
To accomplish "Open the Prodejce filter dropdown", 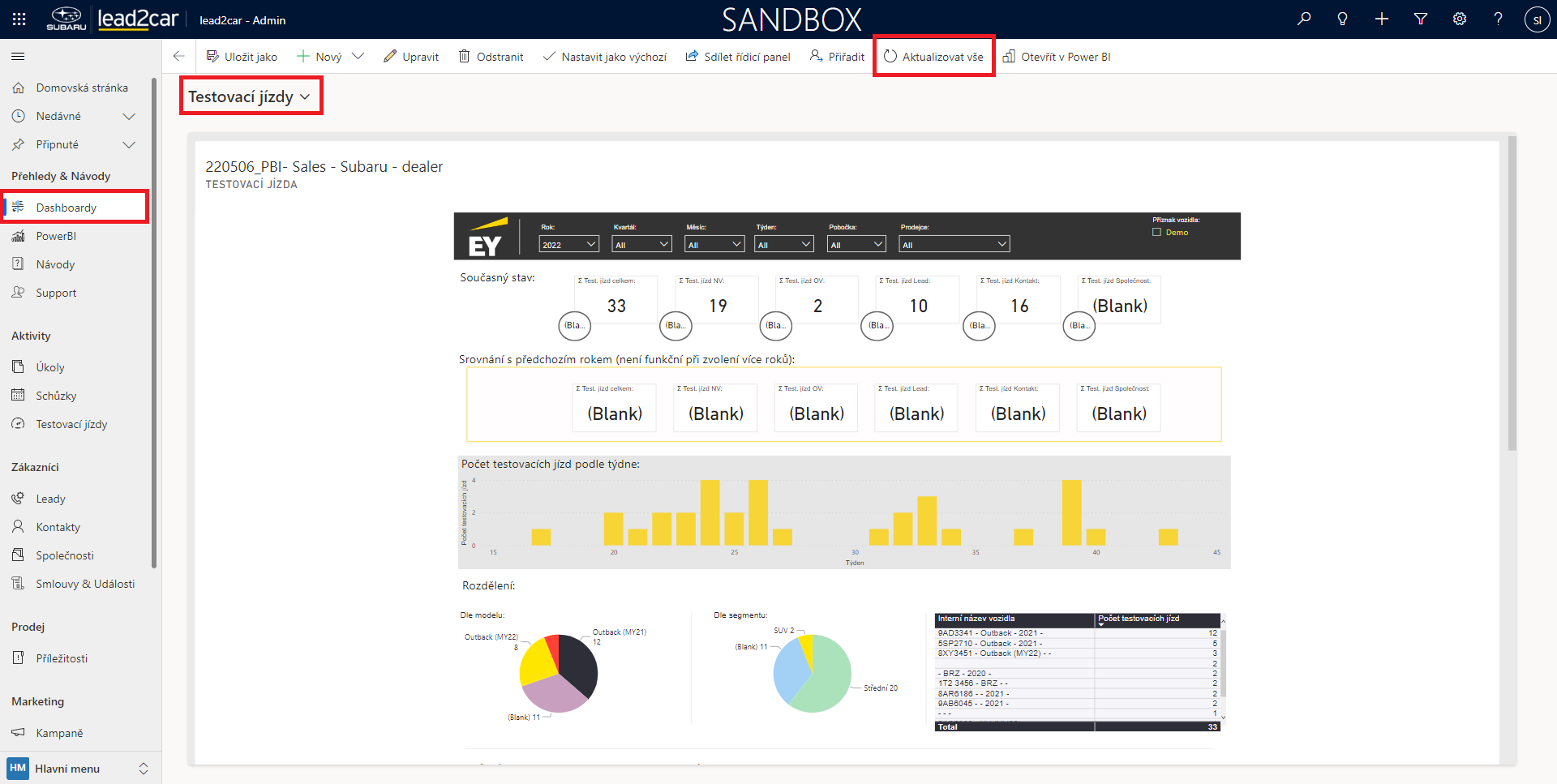I will pos(954,244).
